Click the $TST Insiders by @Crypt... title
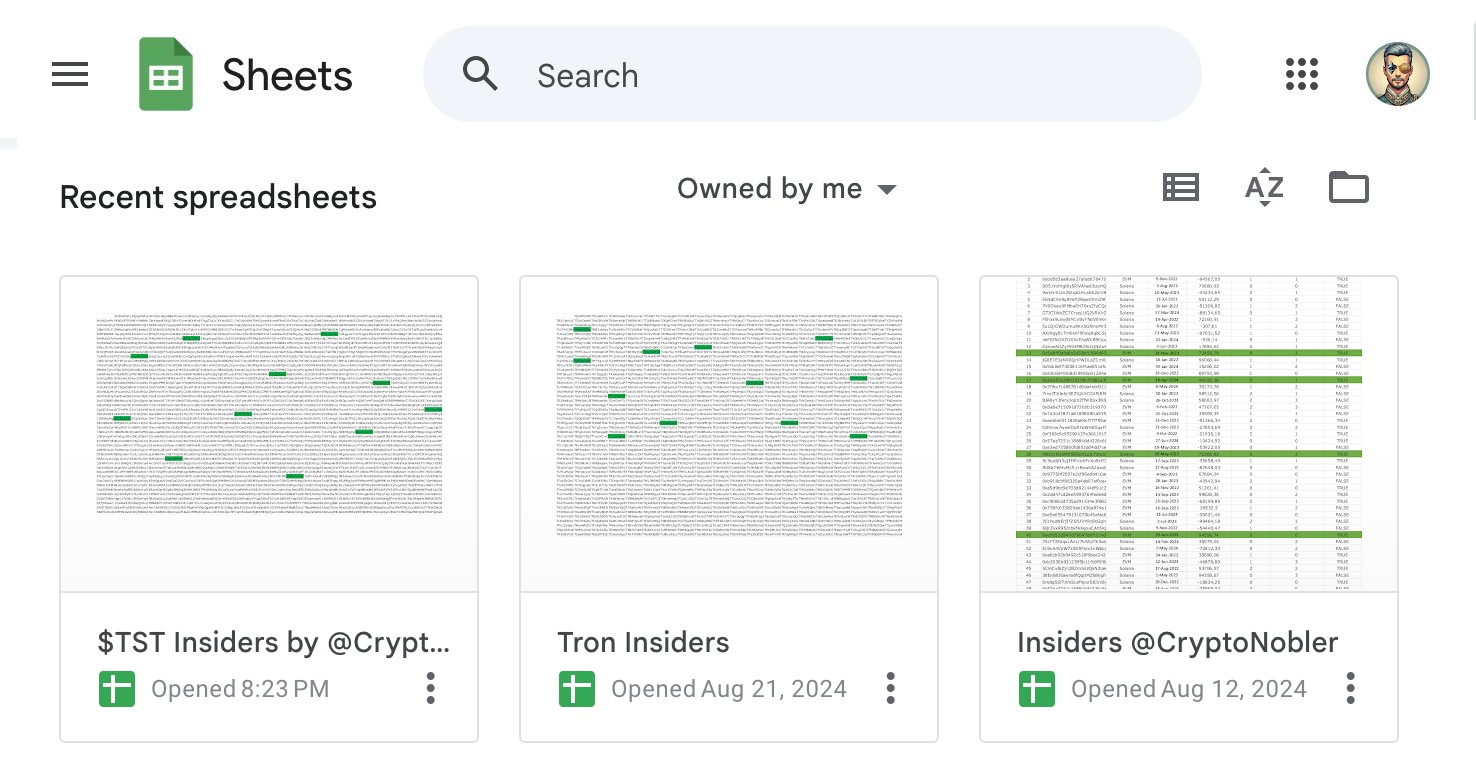Screen dimensions: 1476x770 click(274, 642)
